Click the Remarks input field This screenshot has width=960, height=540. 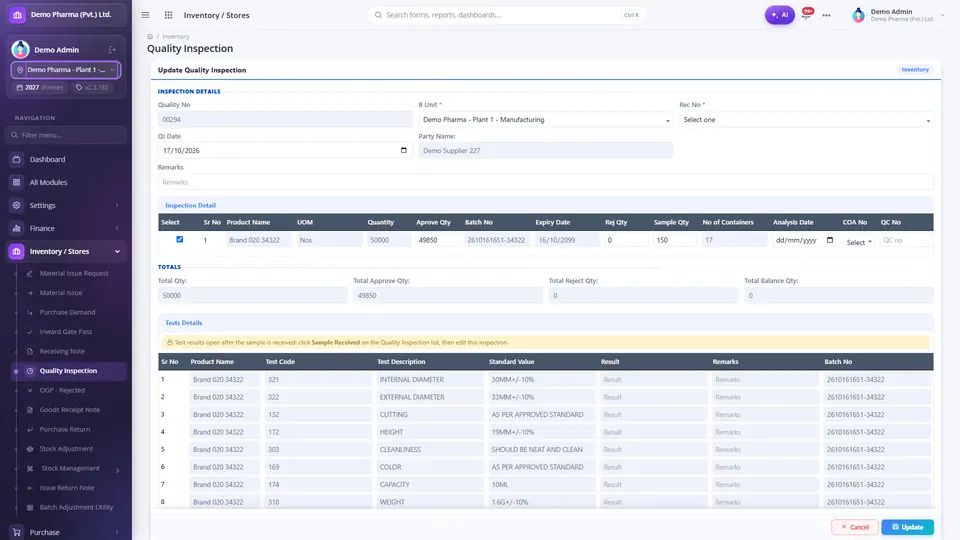click(x=546, y=182)
